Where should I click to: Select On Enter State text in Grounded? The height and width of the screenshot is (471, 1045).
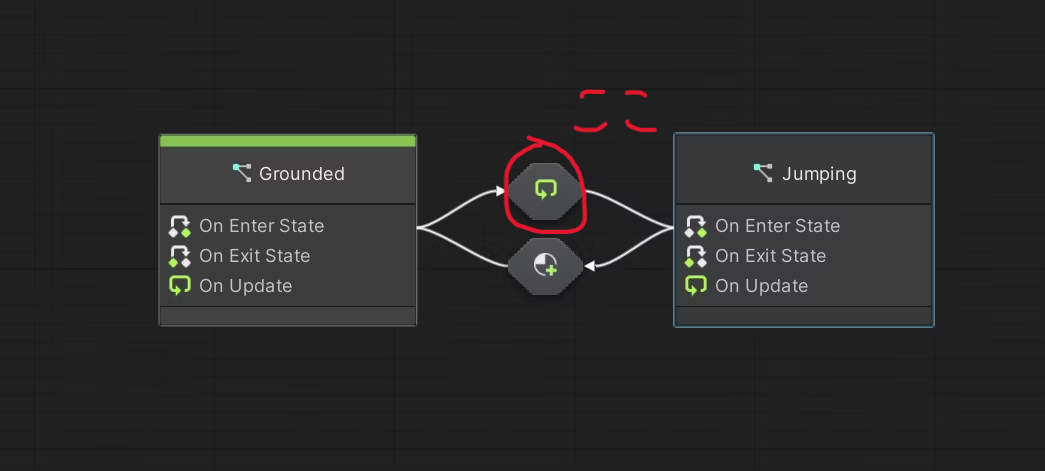[262, 226]
